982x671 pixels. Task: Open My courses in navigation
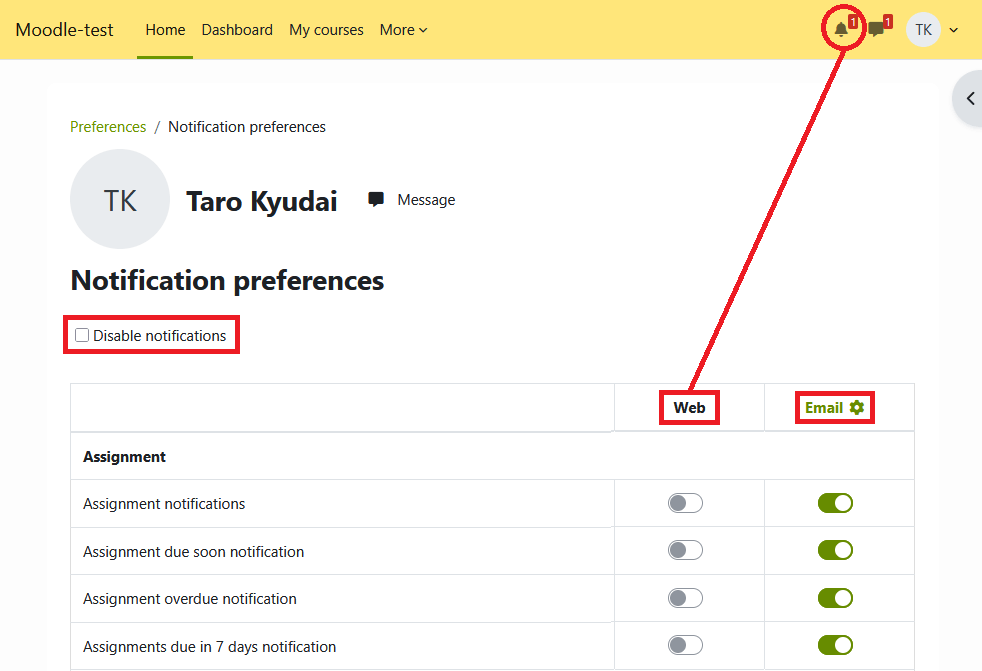(x=326, y=30)
